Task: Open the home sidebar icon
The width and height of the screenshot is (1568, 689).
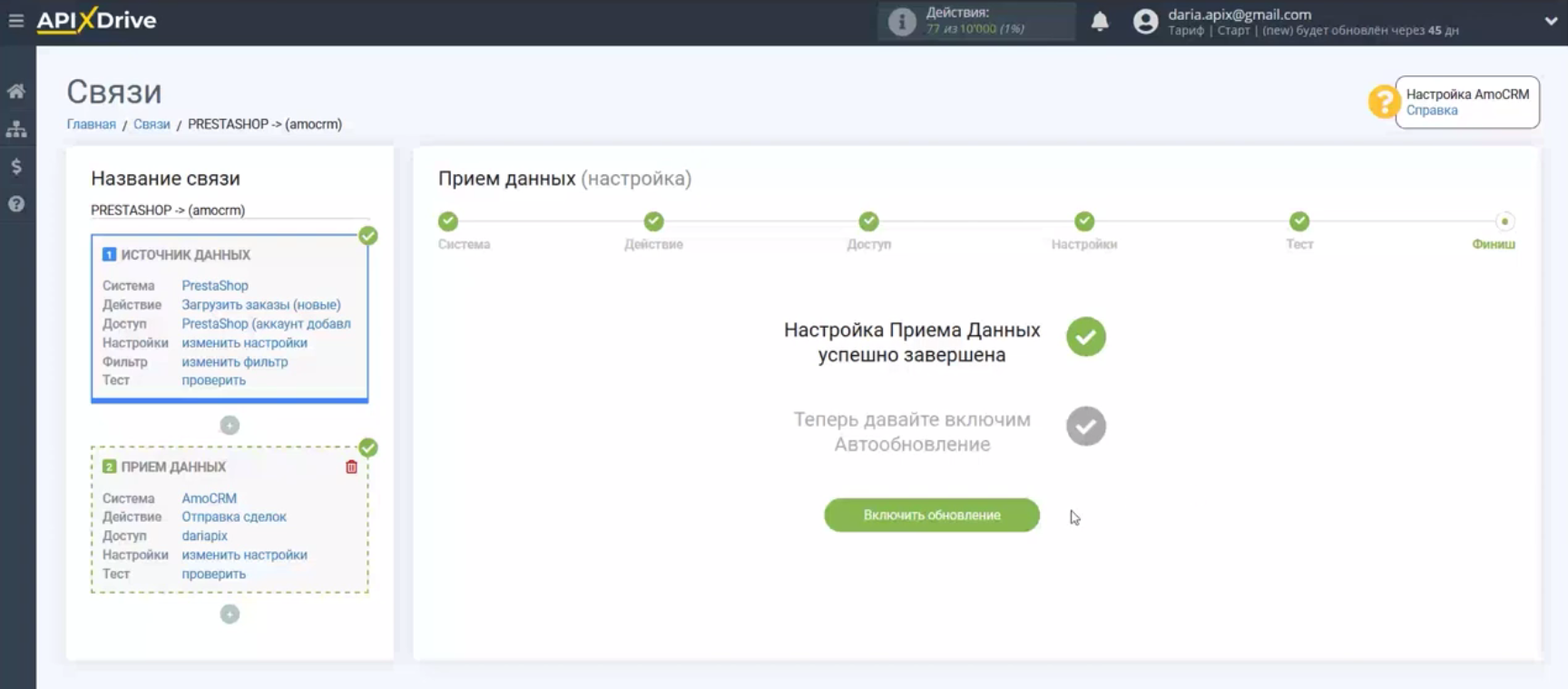Action: coord(16,91)
